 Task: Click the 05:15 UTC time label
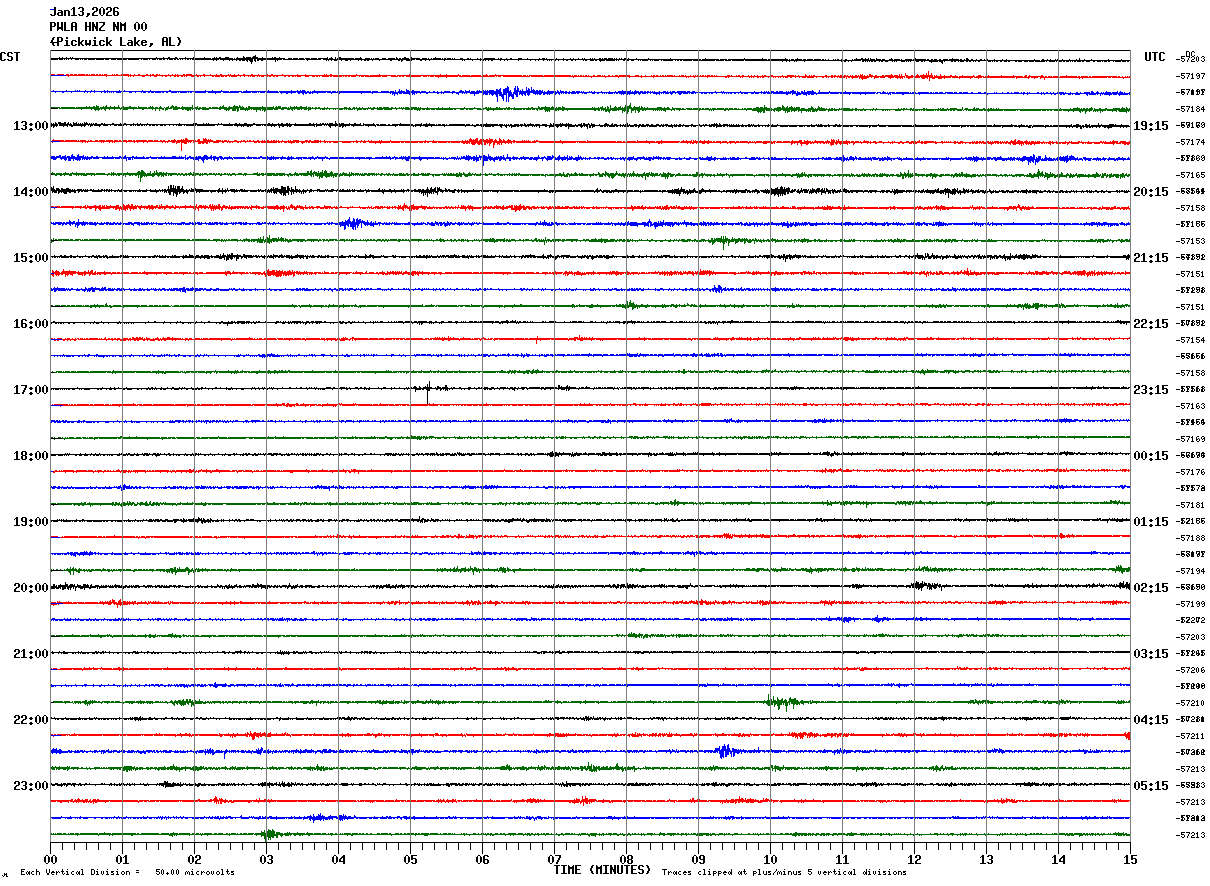(x=1150, y=786)
